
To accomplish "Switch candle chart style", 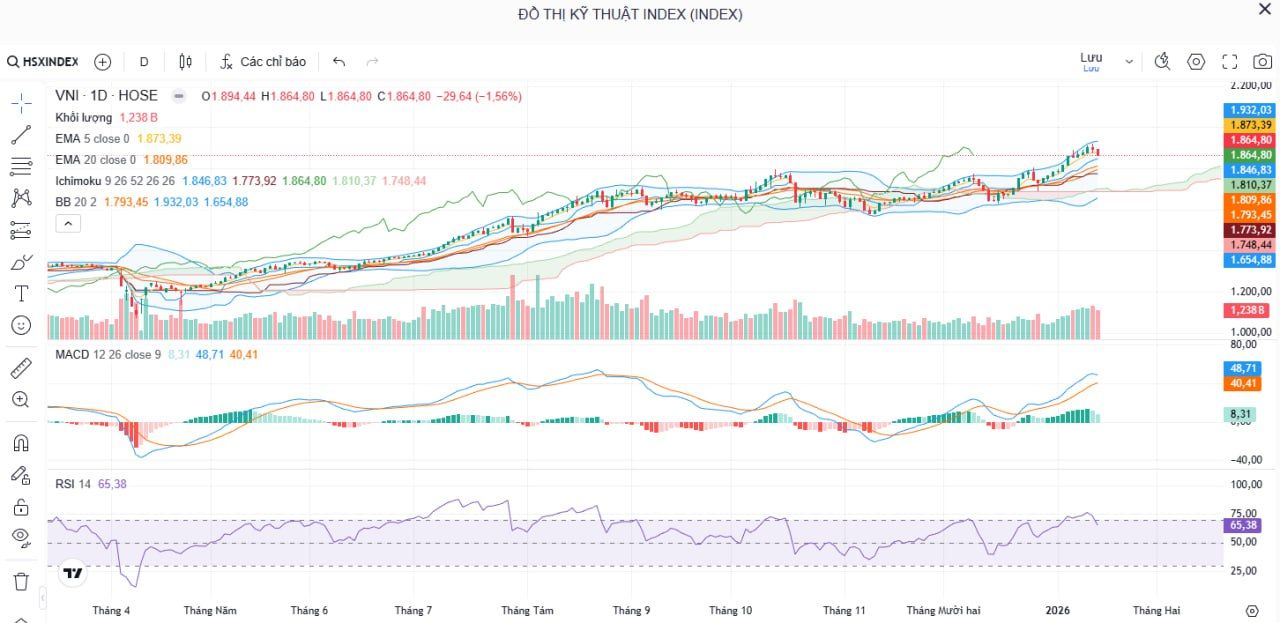I will 184,61.
